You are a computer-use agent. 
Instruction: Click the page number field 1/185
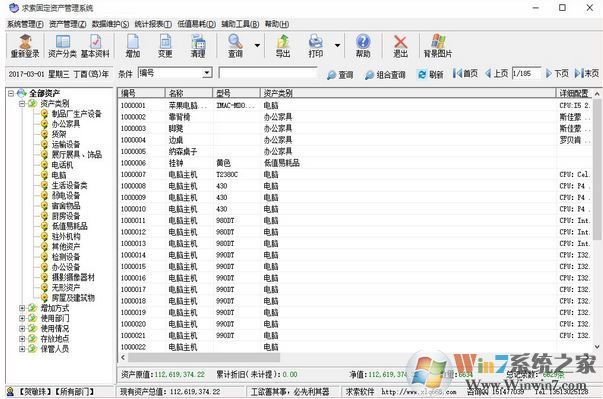(x=526, y=73)
